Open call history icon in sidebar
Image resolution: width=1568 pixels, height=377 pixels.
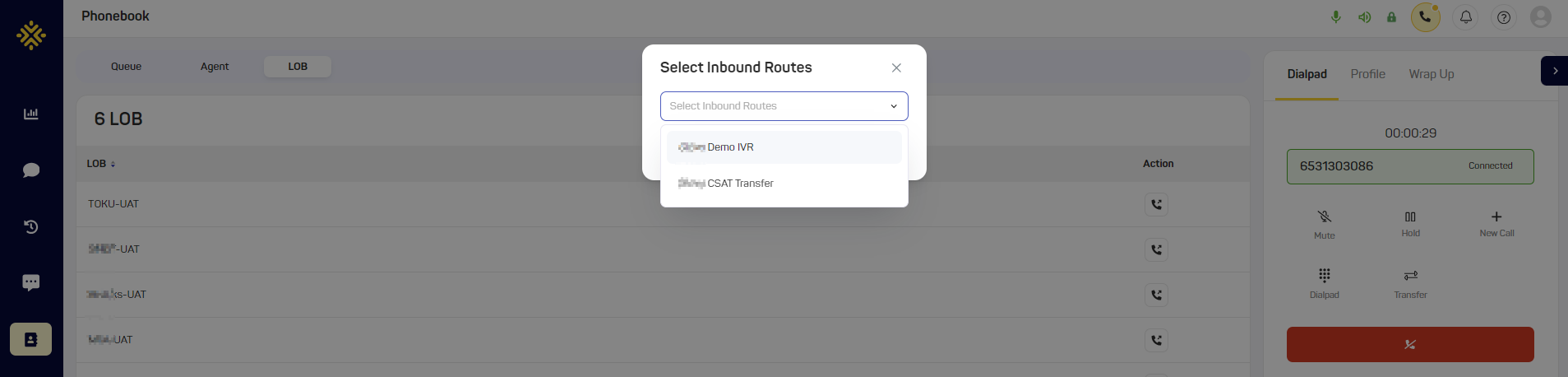point(31,226)
